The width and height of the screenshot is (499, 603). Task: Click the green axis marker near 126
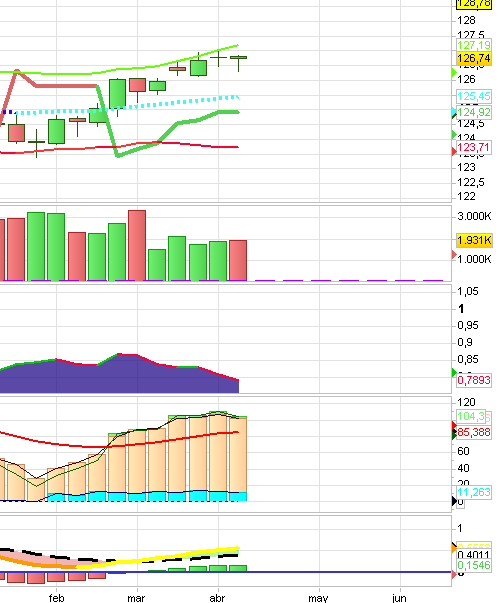click(x=454, y=72)
